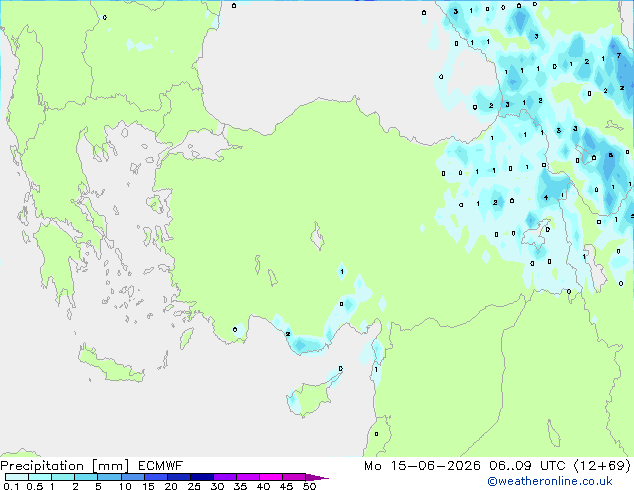Click the '25' legend scale label

tap(194, 486)
